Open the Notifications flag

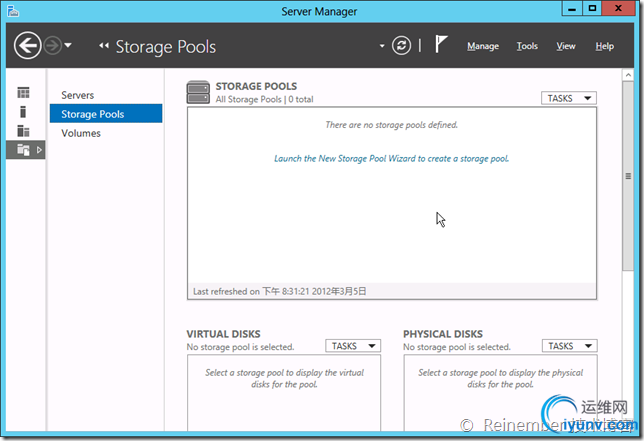pos(441,44)
